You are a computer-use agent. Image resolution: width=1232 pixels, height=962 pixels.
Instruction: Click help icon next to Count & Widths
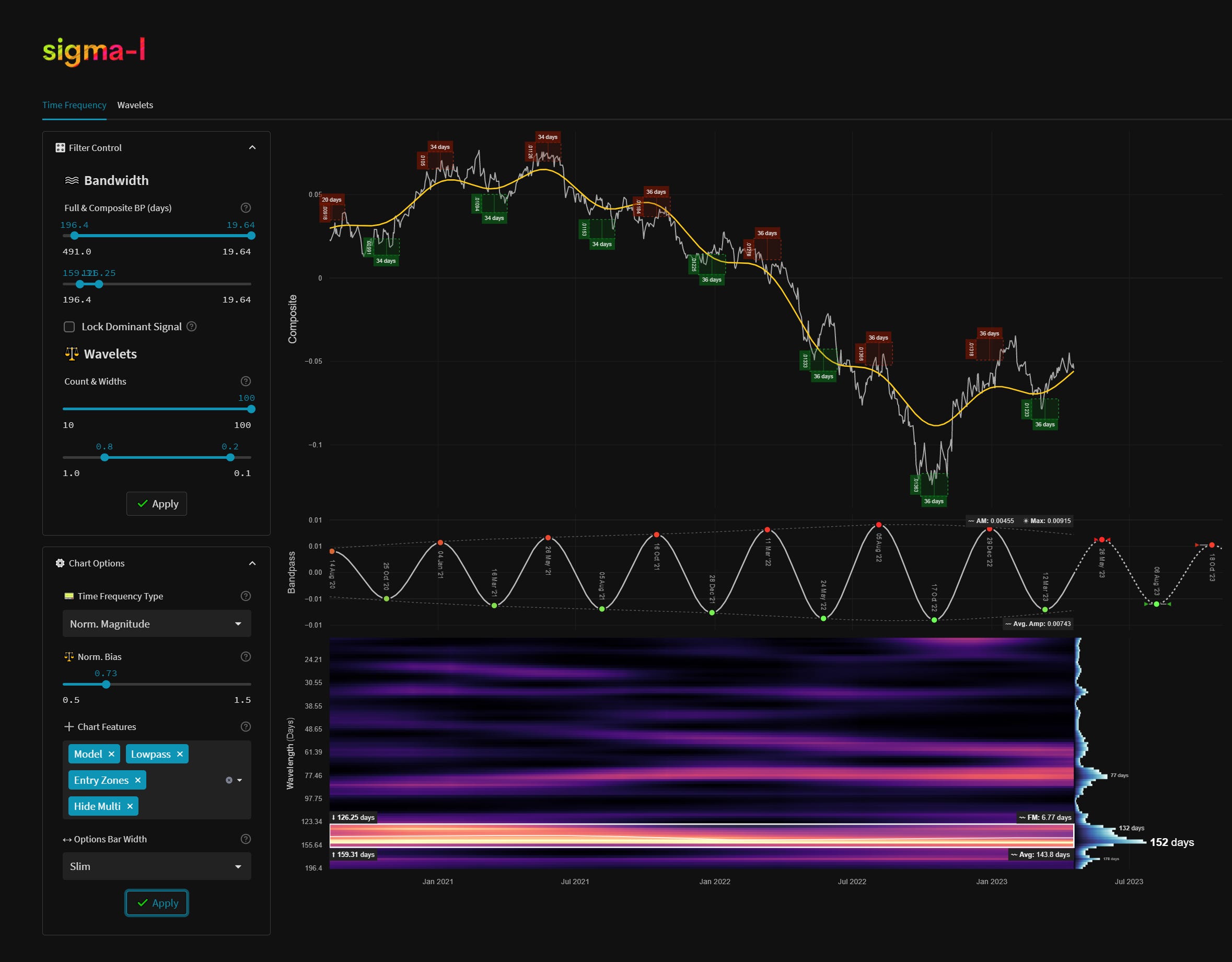click(x=246, y=381)
